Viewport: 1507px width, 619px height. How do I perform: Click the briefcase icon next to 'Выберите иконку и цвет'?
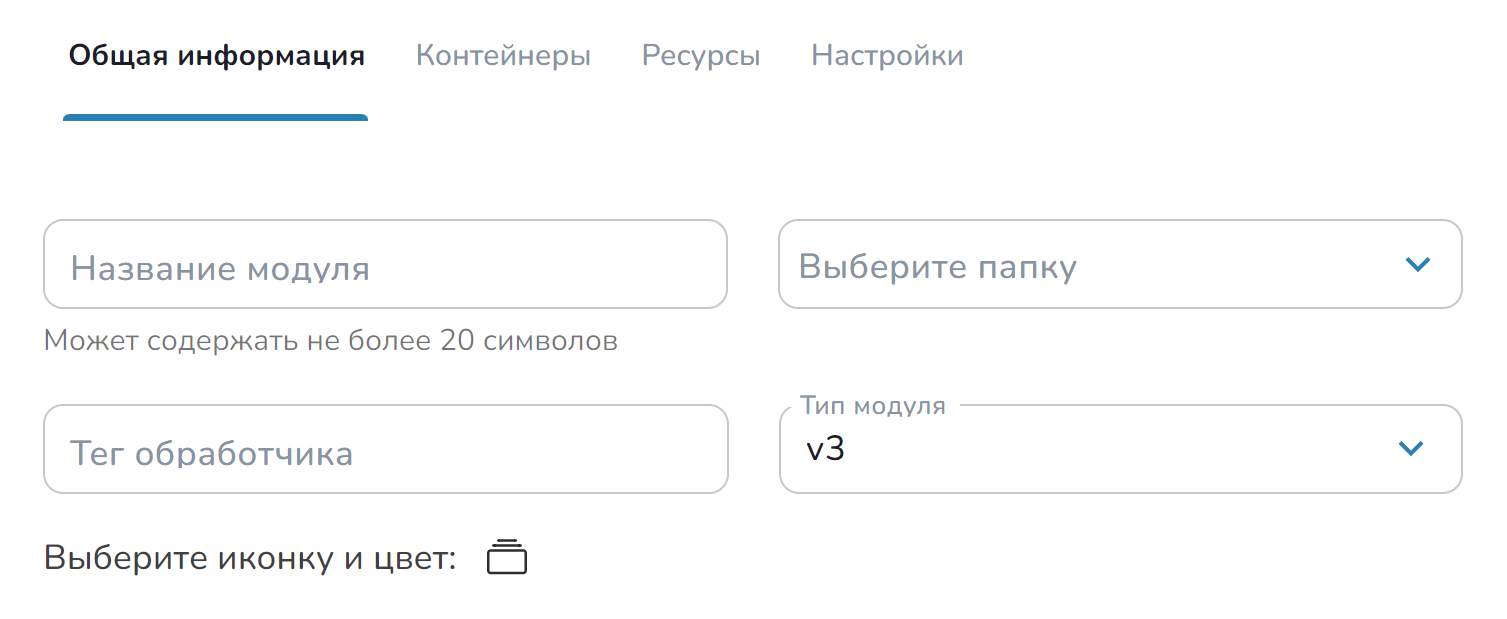pyautogui.click(x=507, y=557)
